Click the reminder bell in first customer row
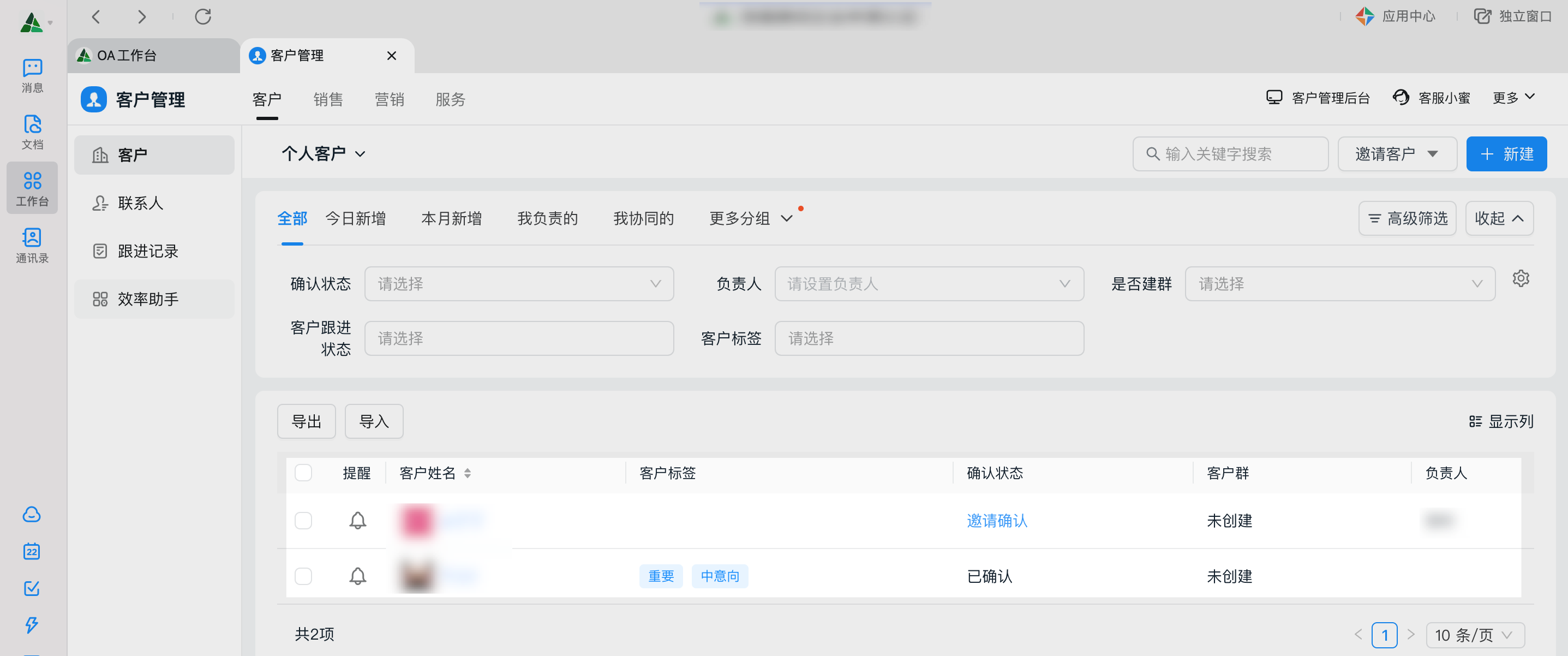Image resolution: width=1568 pixels, height=656 pixels. [x=357, y=521]
